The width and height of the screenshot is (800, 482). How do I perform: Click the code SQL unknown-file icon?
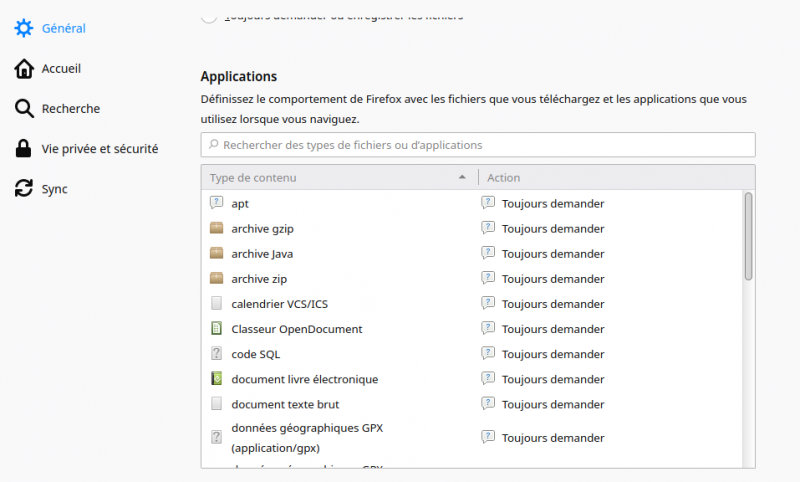click(x=216, y=353)
